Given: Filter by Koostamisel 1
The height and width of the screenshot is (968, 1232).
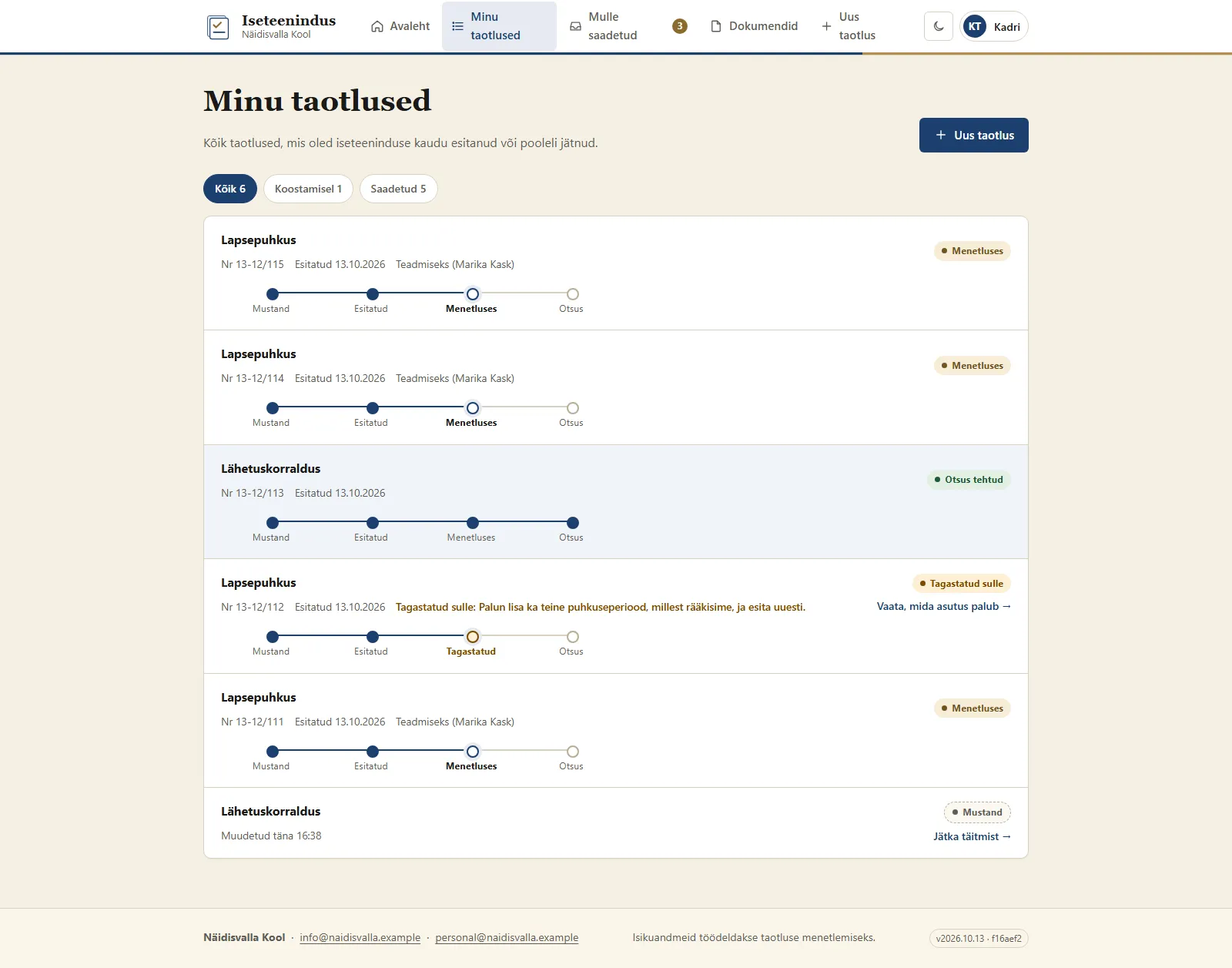Looking at the screenshot, I should pyautogui.click(x=308, y=189).
